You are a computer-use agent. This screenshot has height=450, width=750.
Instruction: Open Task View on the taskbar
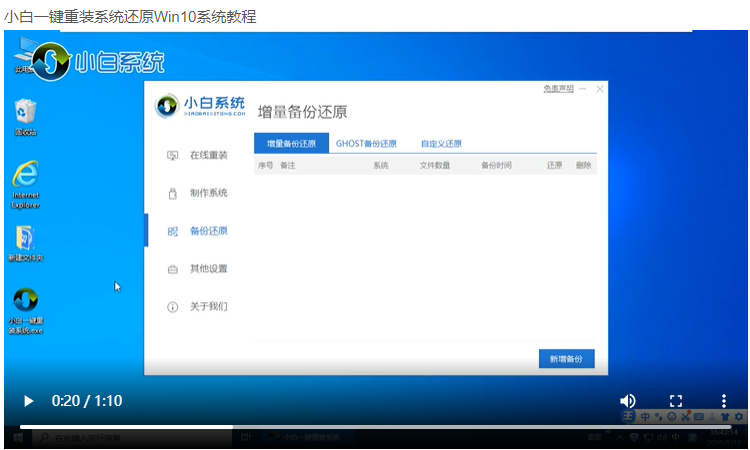click(x=246, y=438)
